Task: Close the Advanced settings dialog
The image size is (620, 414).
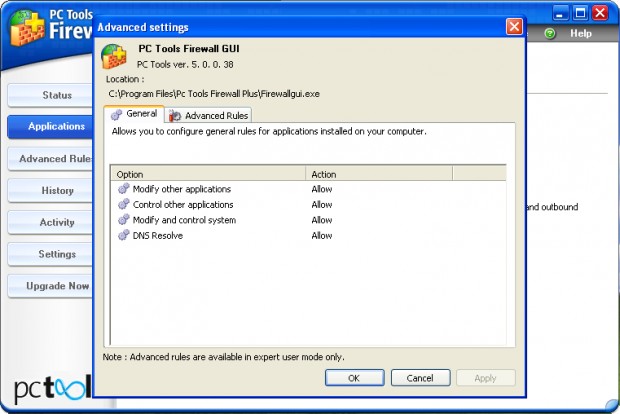Action: pyautogui.click(x=514, y=27)
